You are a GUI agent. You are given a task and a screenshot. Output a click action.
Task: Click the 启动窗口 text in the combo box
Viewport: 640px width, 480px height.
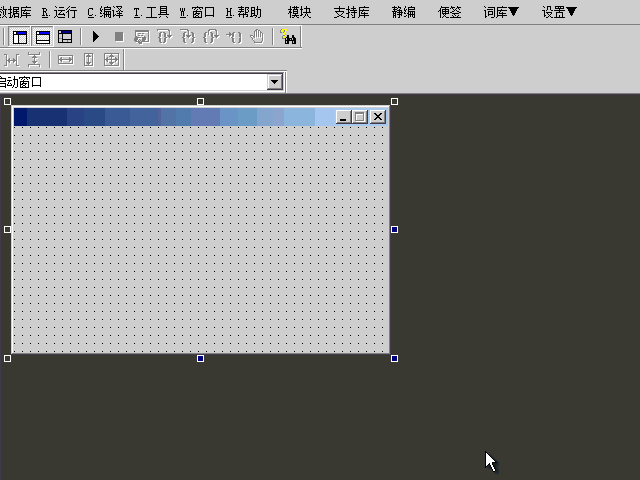(20, 82)
